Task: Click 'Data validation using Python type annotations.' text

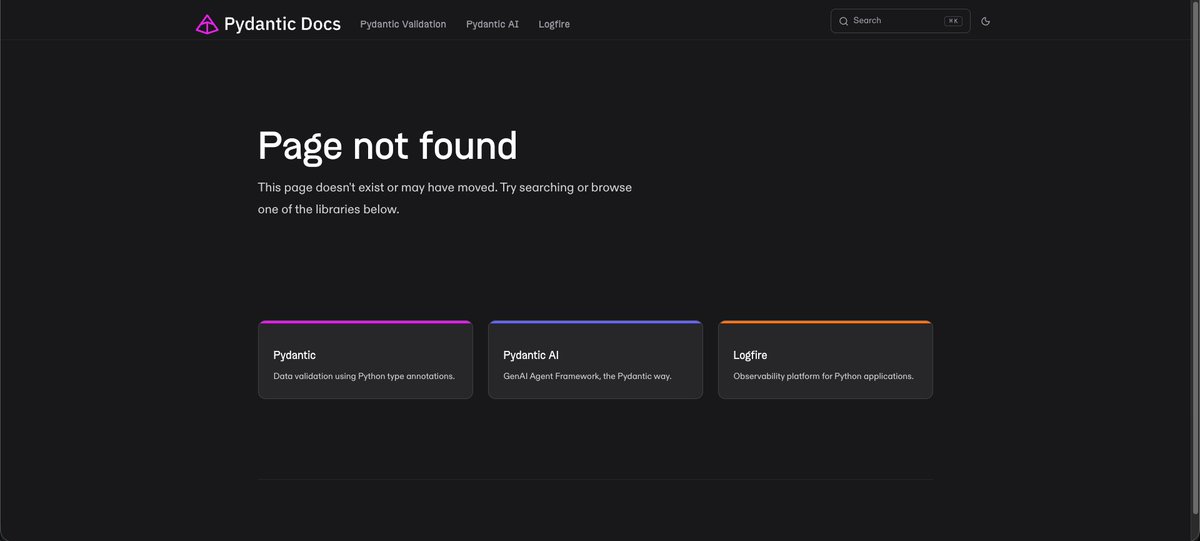Action: (364, 376)
